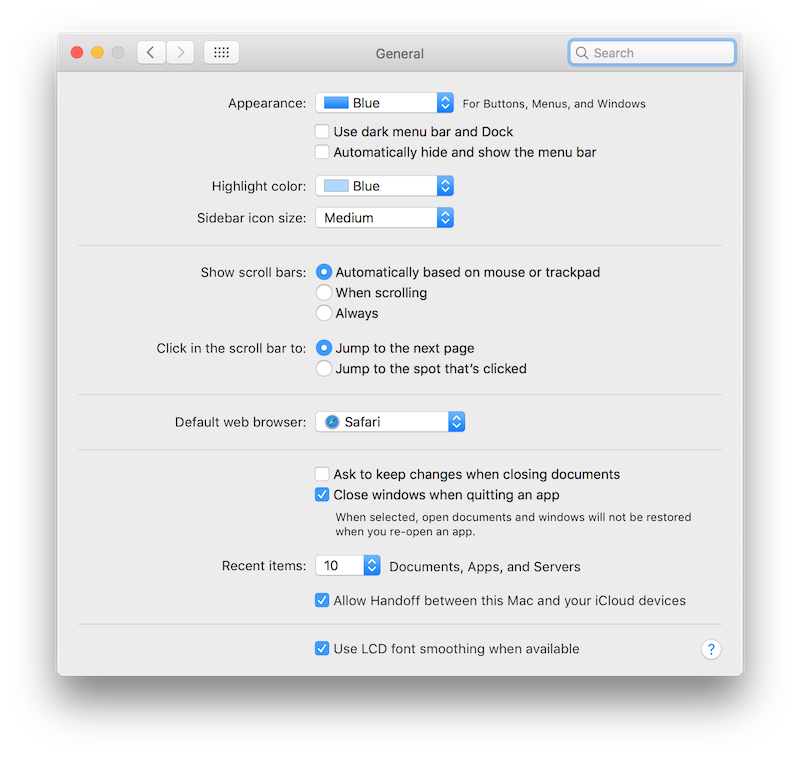Click the forward navigation arrow
800x758 pixels.
click(180, 53)
